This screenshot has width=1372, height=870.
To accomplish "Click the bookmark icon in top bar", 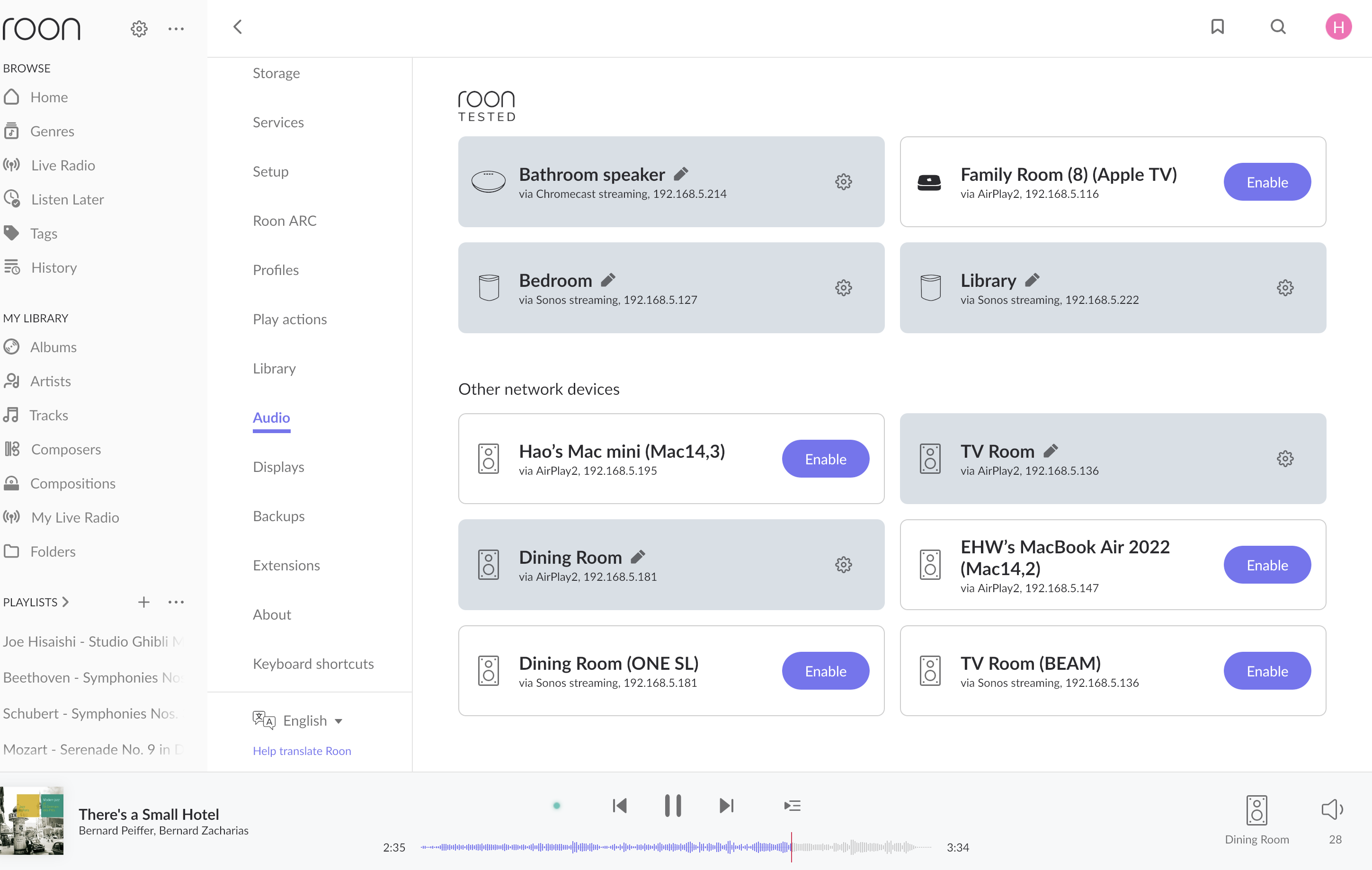I will point(1217,27).
